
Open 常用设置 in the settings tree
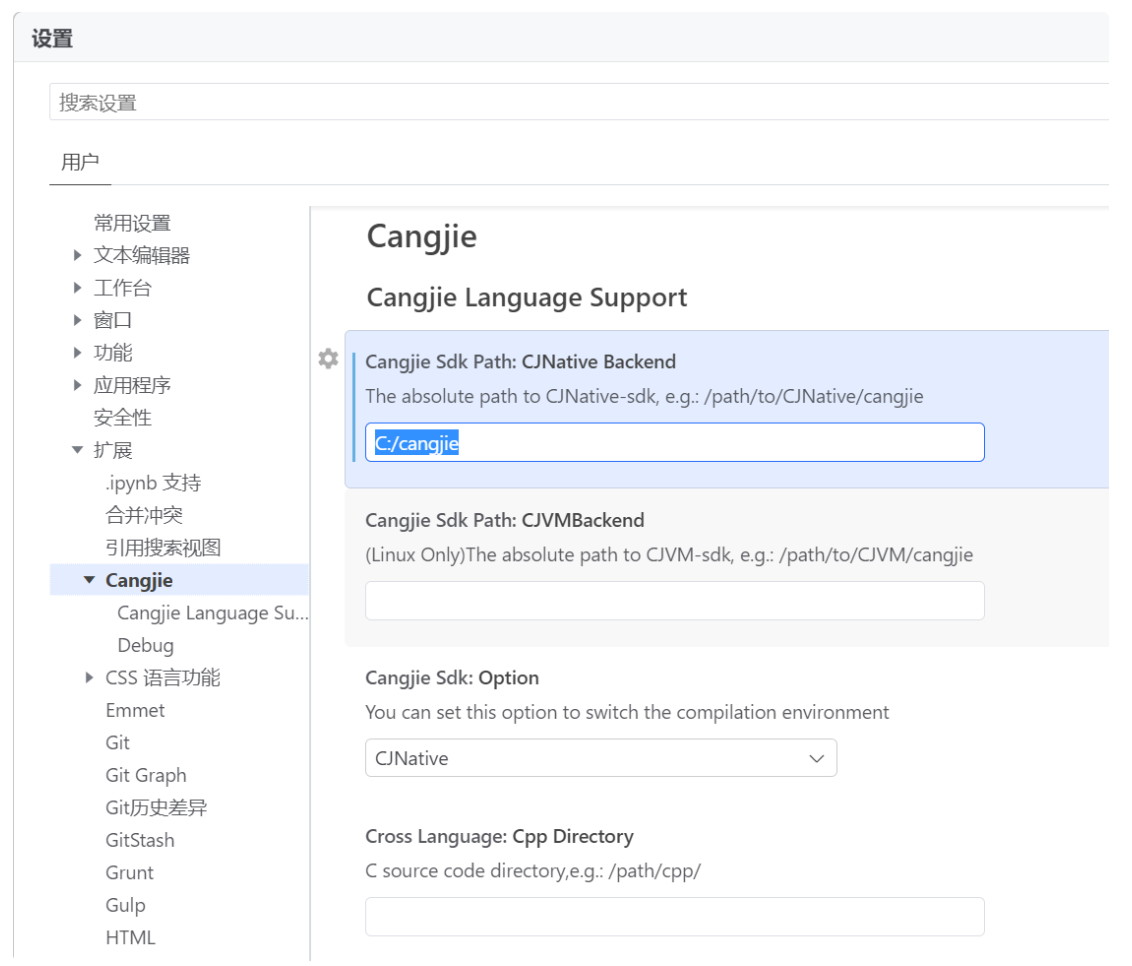132,223
